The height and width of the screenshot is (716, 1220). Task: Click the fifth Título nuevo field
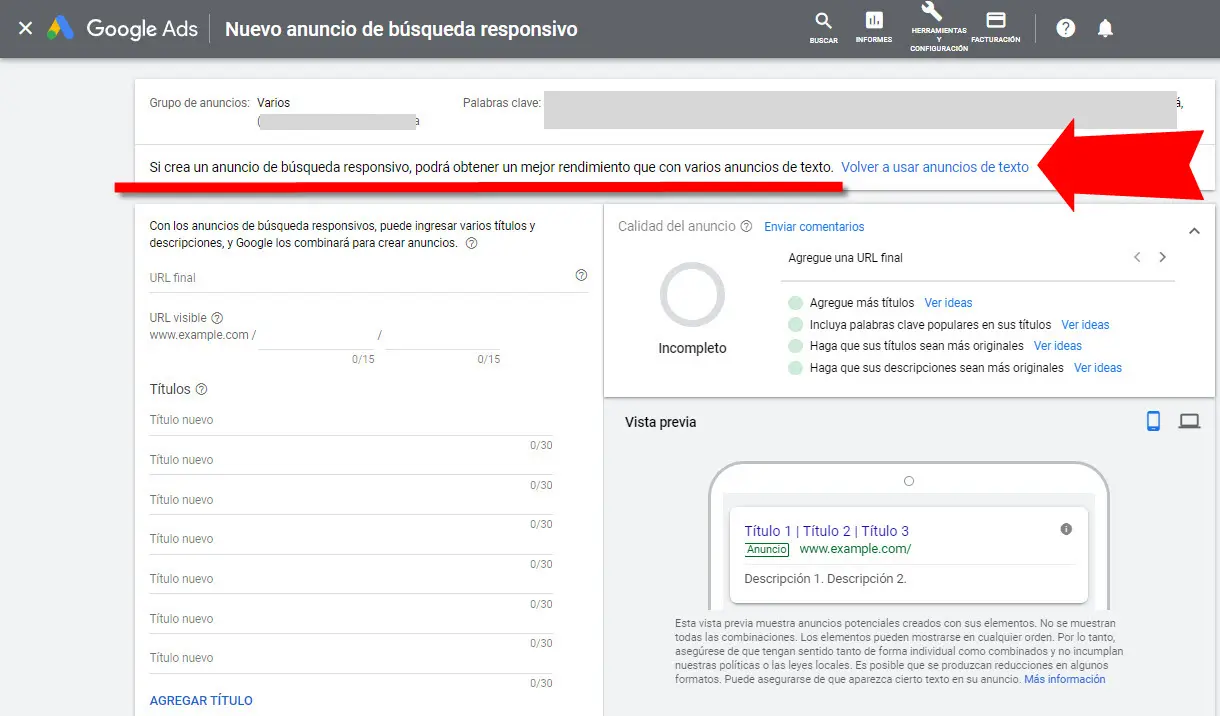351,579
